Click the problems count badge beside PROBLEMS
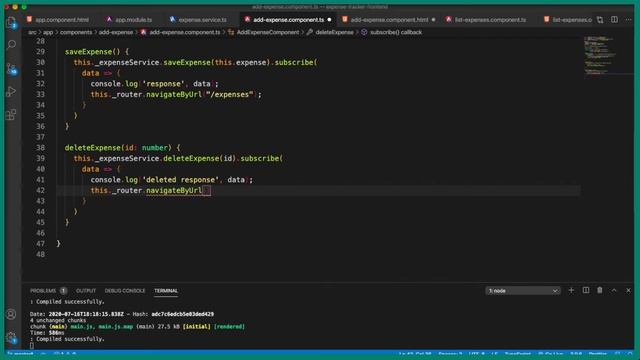The width and height of the screenshot is (640, 360). pos(63,291)
